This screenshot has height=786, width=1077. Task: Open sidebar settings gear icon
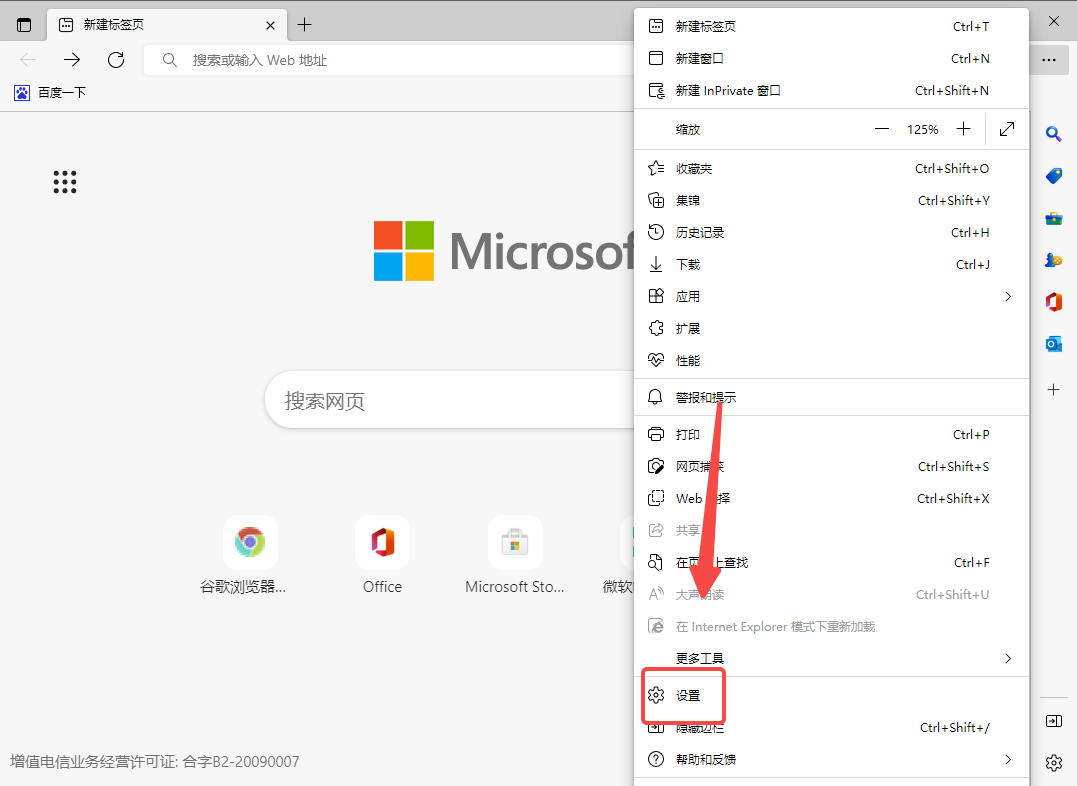[x=1054, y=762]
